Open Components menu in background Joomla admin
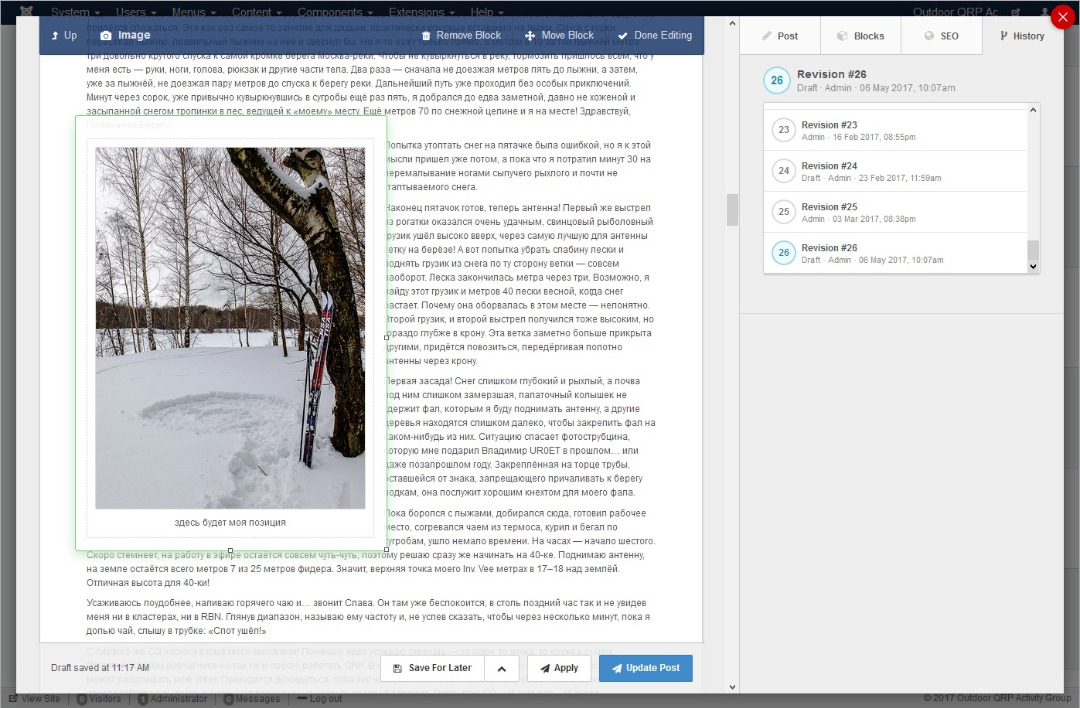 (335, 12)
